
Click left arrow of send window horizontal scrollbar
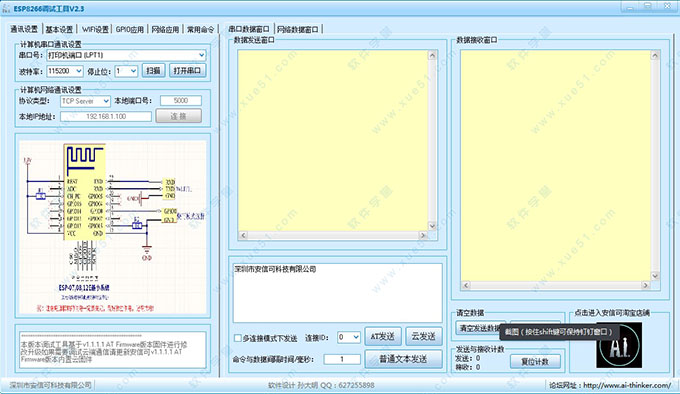pos(243,235)
